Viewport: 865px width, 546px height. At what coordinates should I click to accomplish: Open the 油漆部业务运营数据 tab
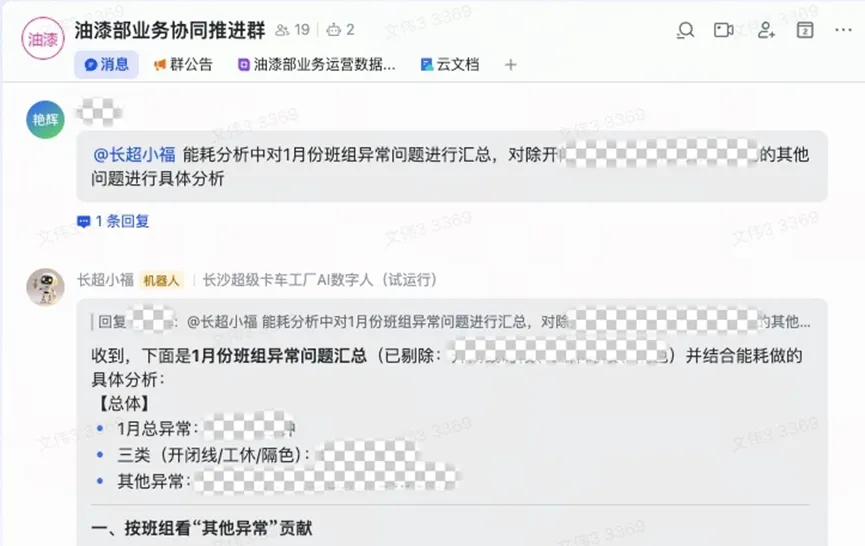point(317,65)
